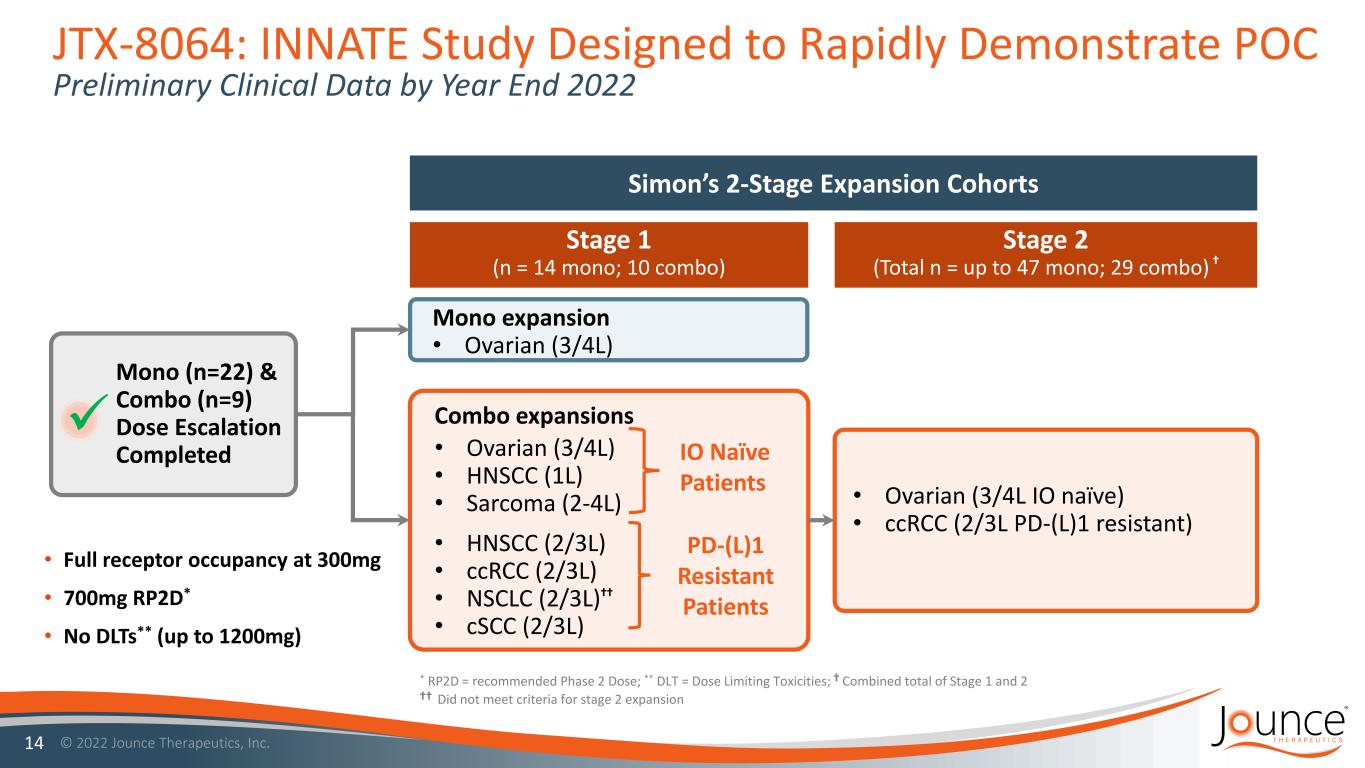Click the 'Simon's 2-Stage Expansion Cohorts' banner
This screenshot has width=1365, height=768.
click(833, 183)
